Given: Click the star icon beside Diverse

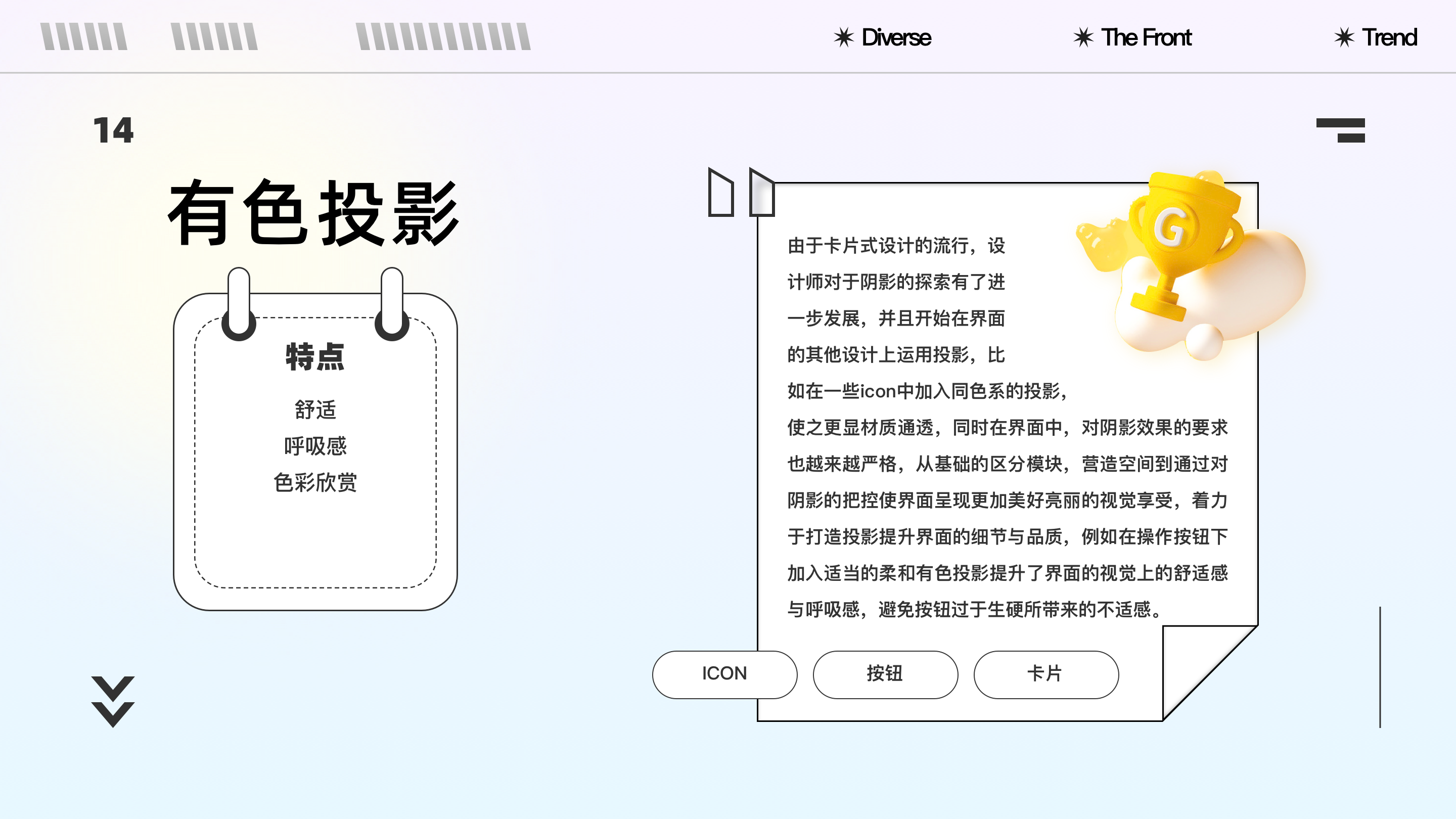Looking at the screenshot, I should 844,37.
